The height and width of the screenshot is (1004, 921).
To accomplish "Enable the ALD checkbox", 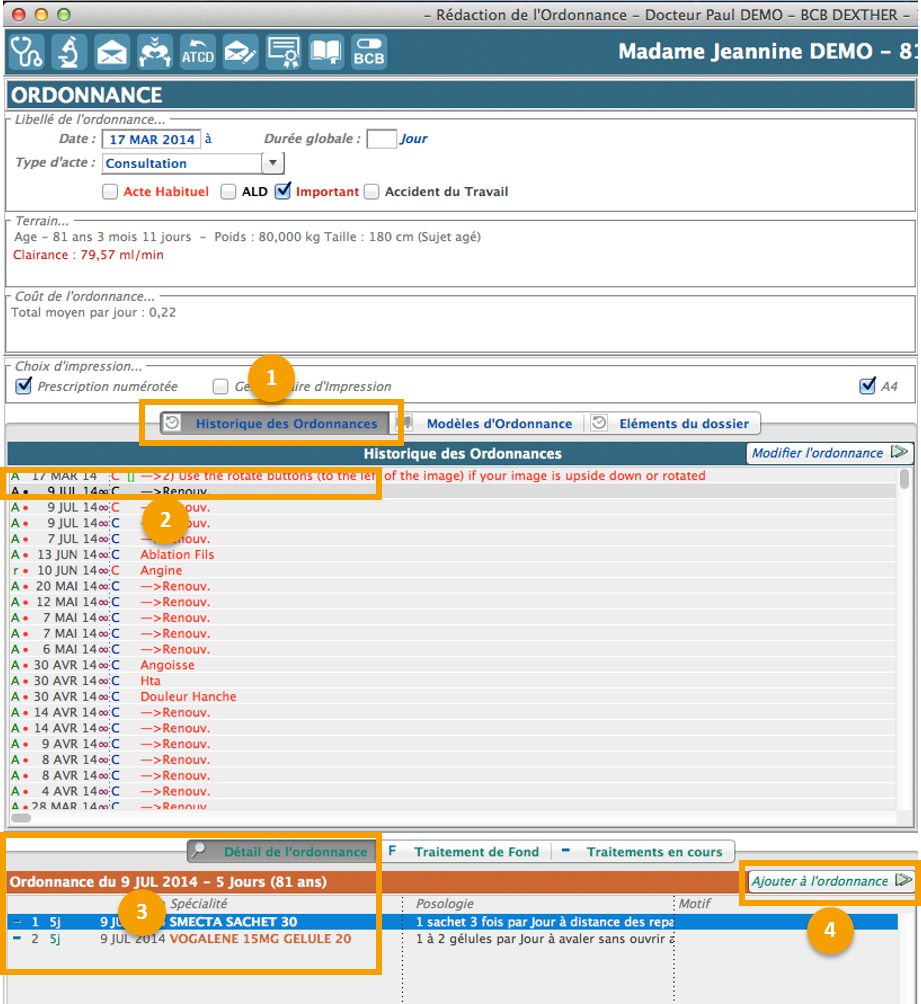I will pyautogui.click(x=229, y=191).
